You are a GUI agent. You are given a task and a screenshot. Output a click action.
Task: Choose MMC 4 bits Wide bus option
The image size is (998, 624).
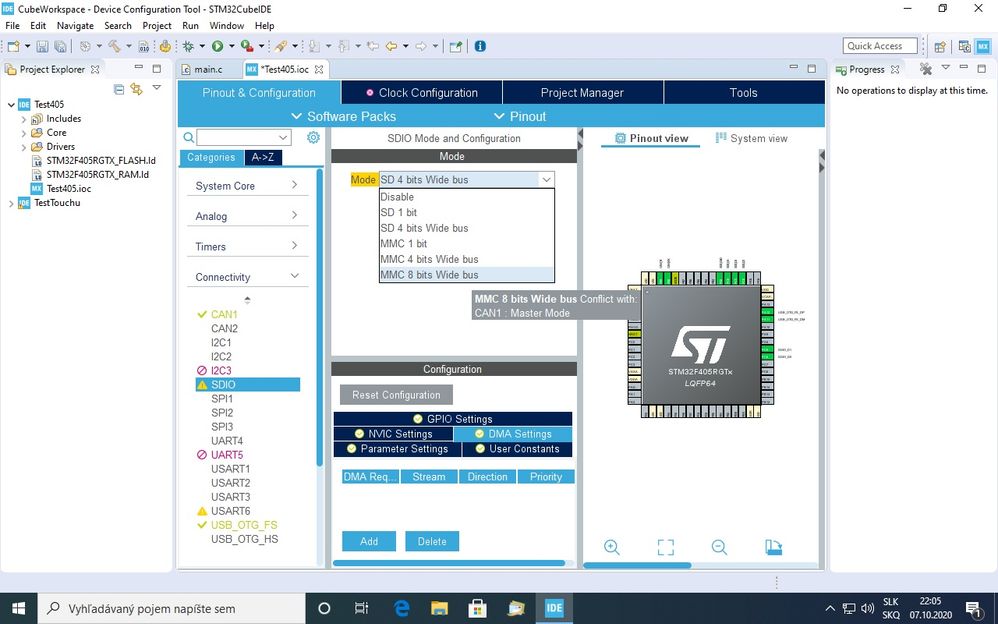point(467,259)
